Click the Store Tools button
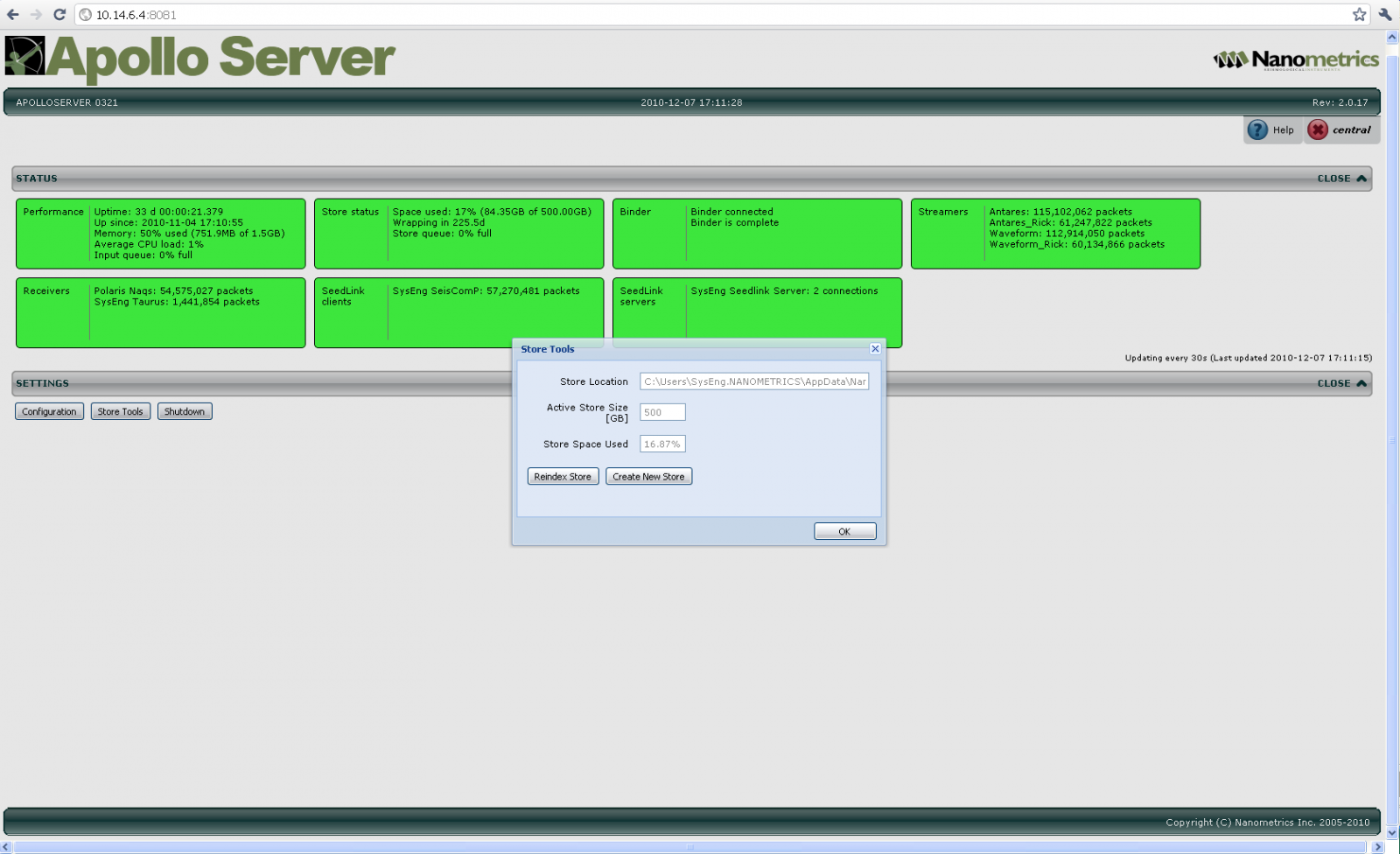Viewport: 1400px width, 854px height. (x=121, y=411)
